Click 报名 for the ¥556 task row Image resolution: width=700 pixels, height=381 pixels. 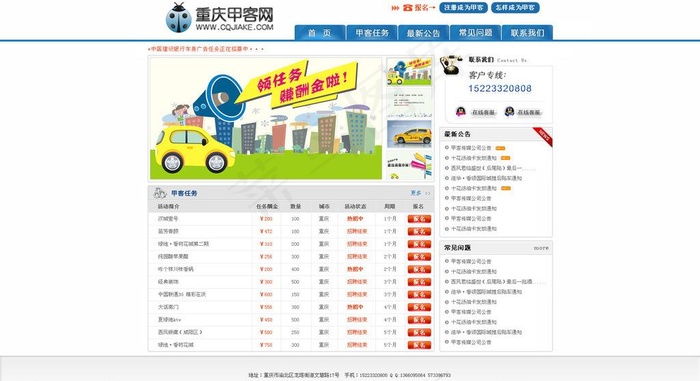(x=419, y=307)
